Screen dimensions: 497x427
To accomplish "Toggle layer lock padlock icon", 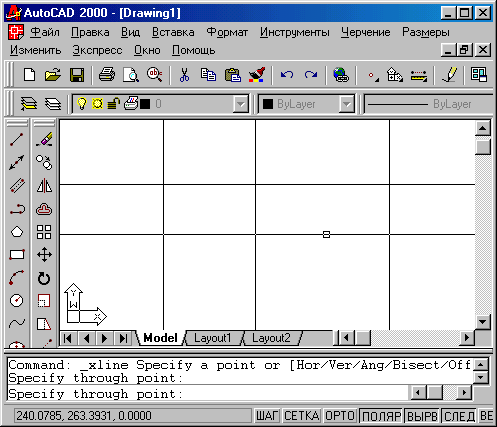I will (113, 104).
